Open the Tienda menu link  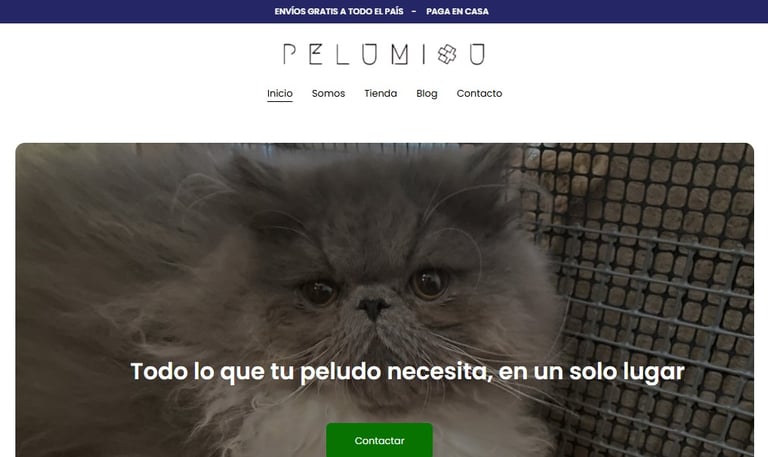(381, 93)
